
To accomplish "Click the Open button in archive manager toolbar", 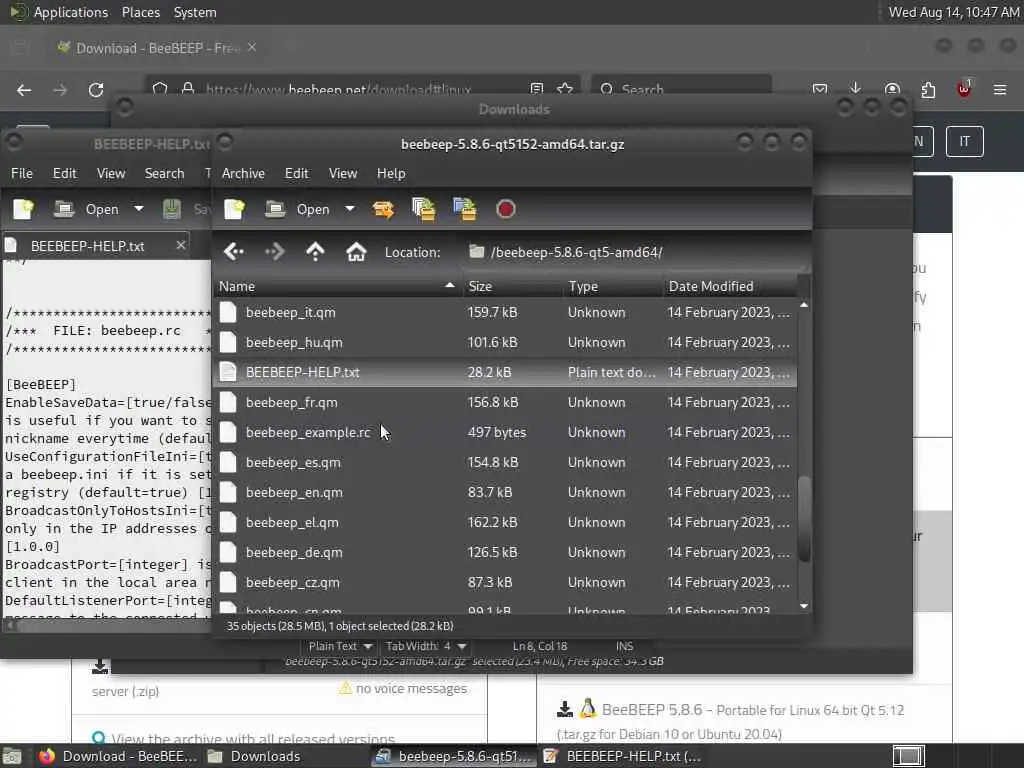I will tap(298, 209).
